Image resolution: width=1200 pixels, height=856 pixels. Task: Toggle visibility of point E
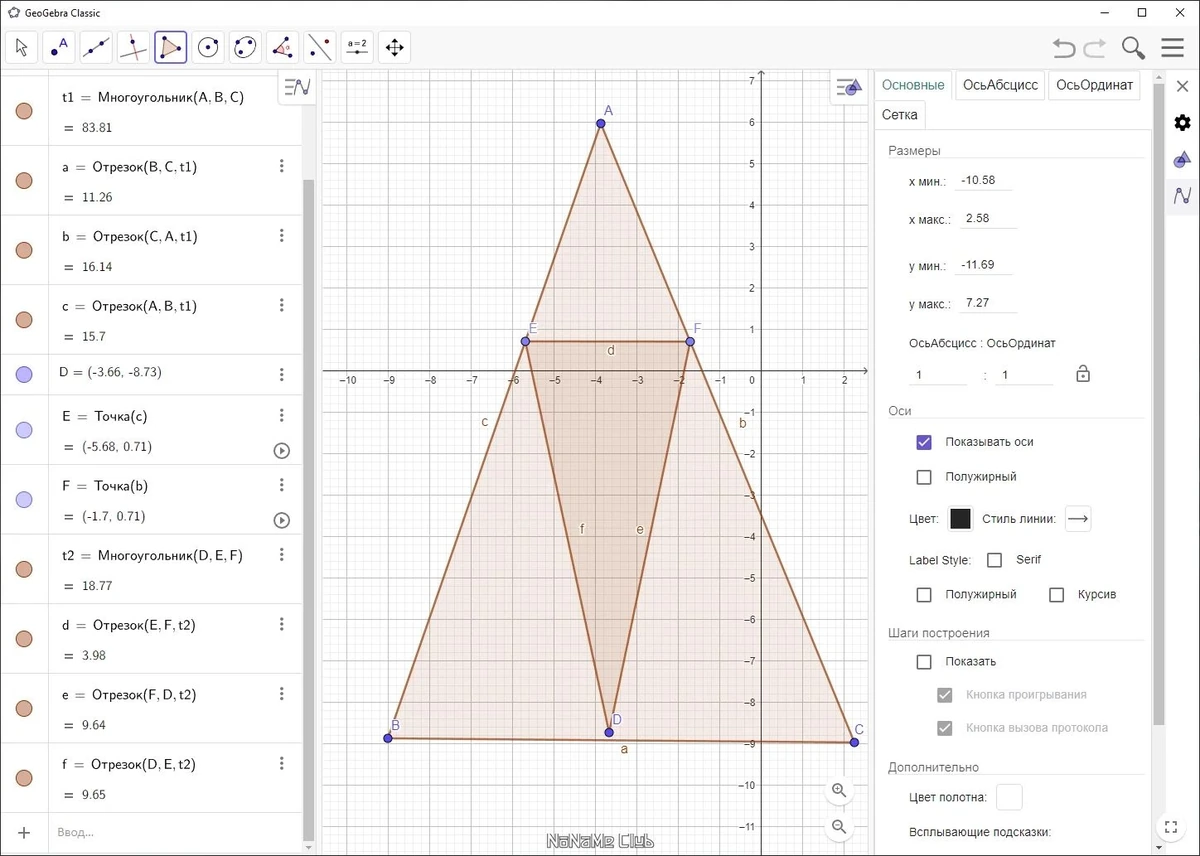pyautogui.click(x=24, y=430)
